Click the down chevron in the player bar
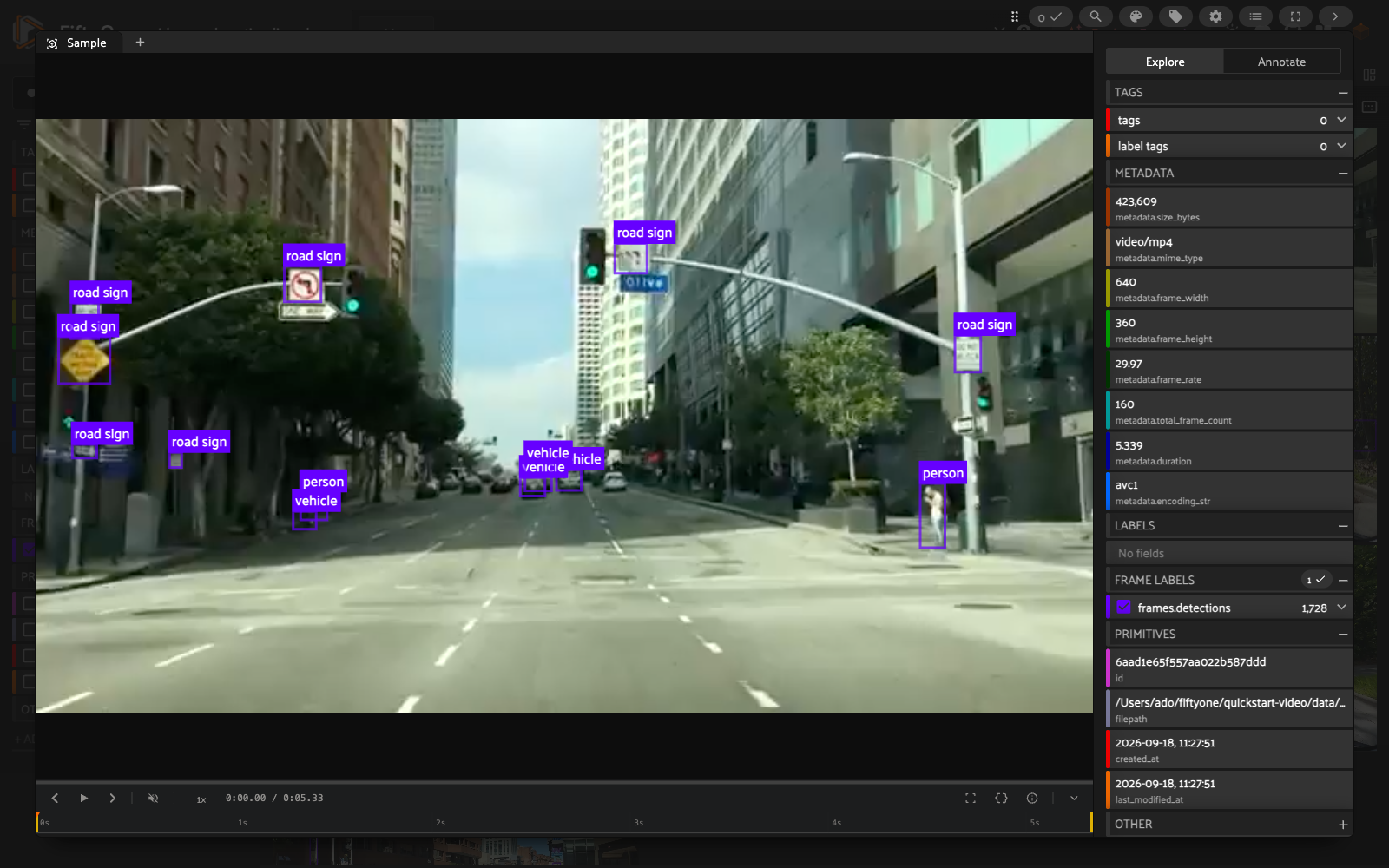Viewport: 1389px width, 868px height. coord(1074,798)
